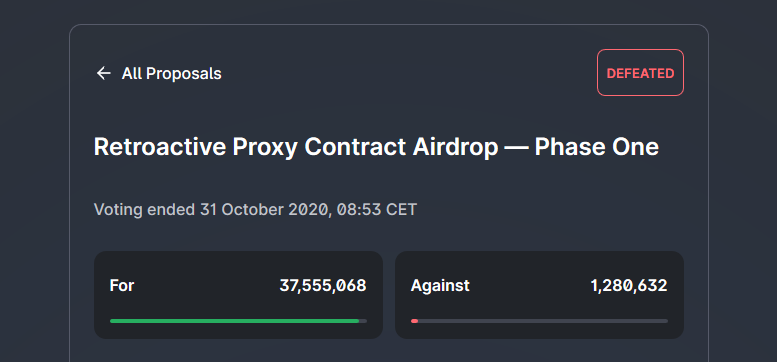Click the Voting ended date text
Screen dimensions: 777x362
click(255, 209)
